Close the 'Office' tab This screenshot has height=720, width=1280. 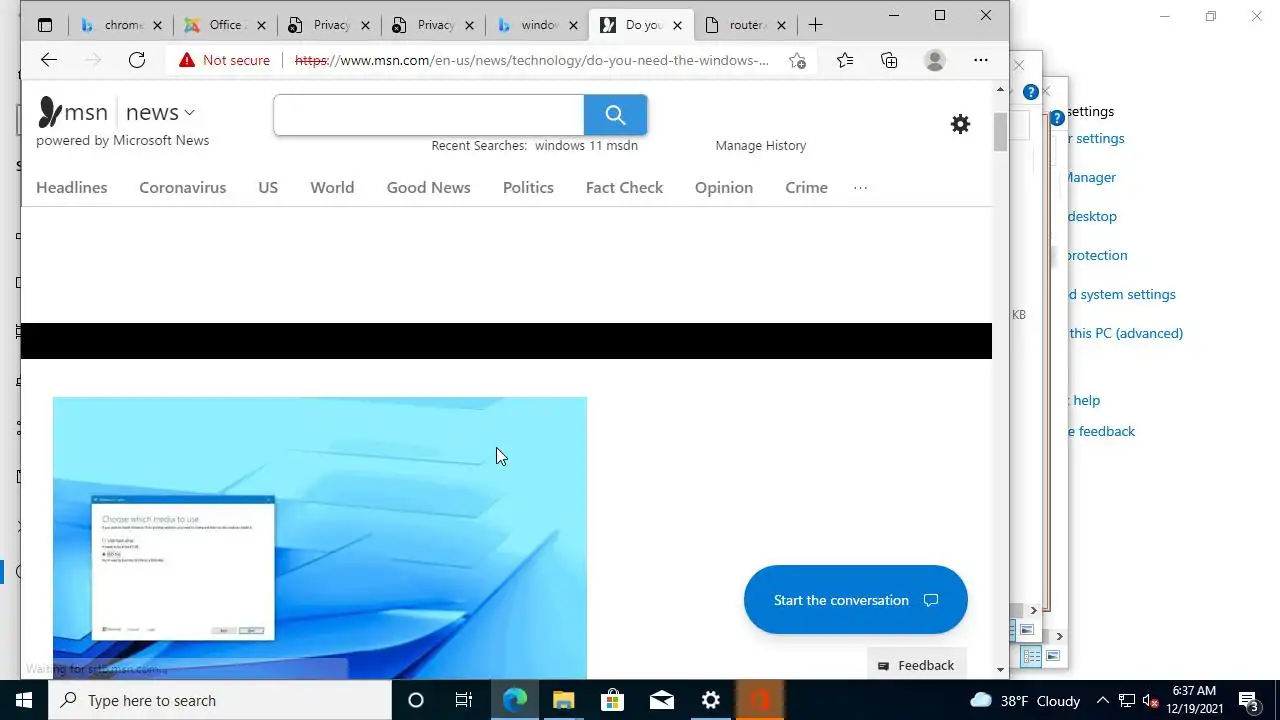coord(261,25)
